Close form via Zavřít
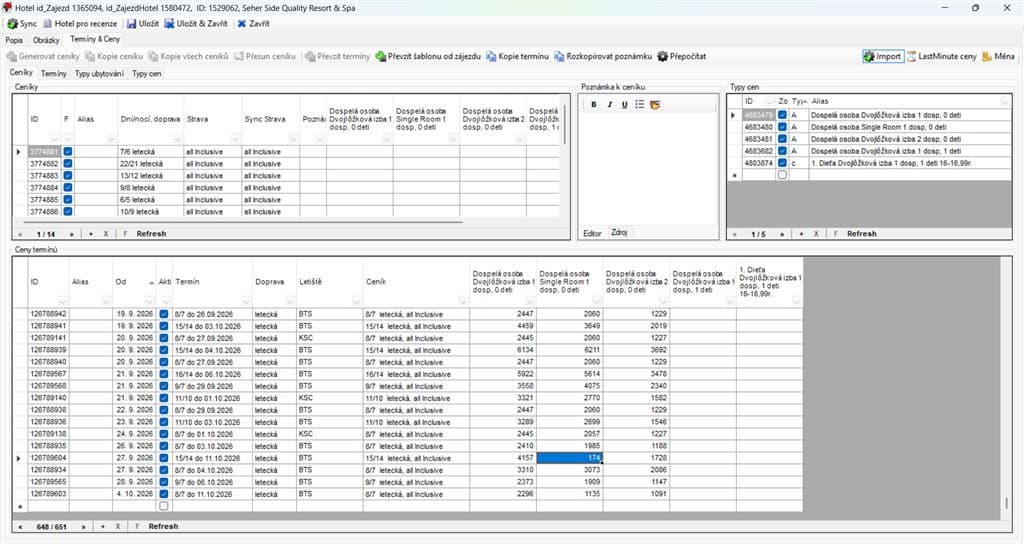 click(253, 24)
